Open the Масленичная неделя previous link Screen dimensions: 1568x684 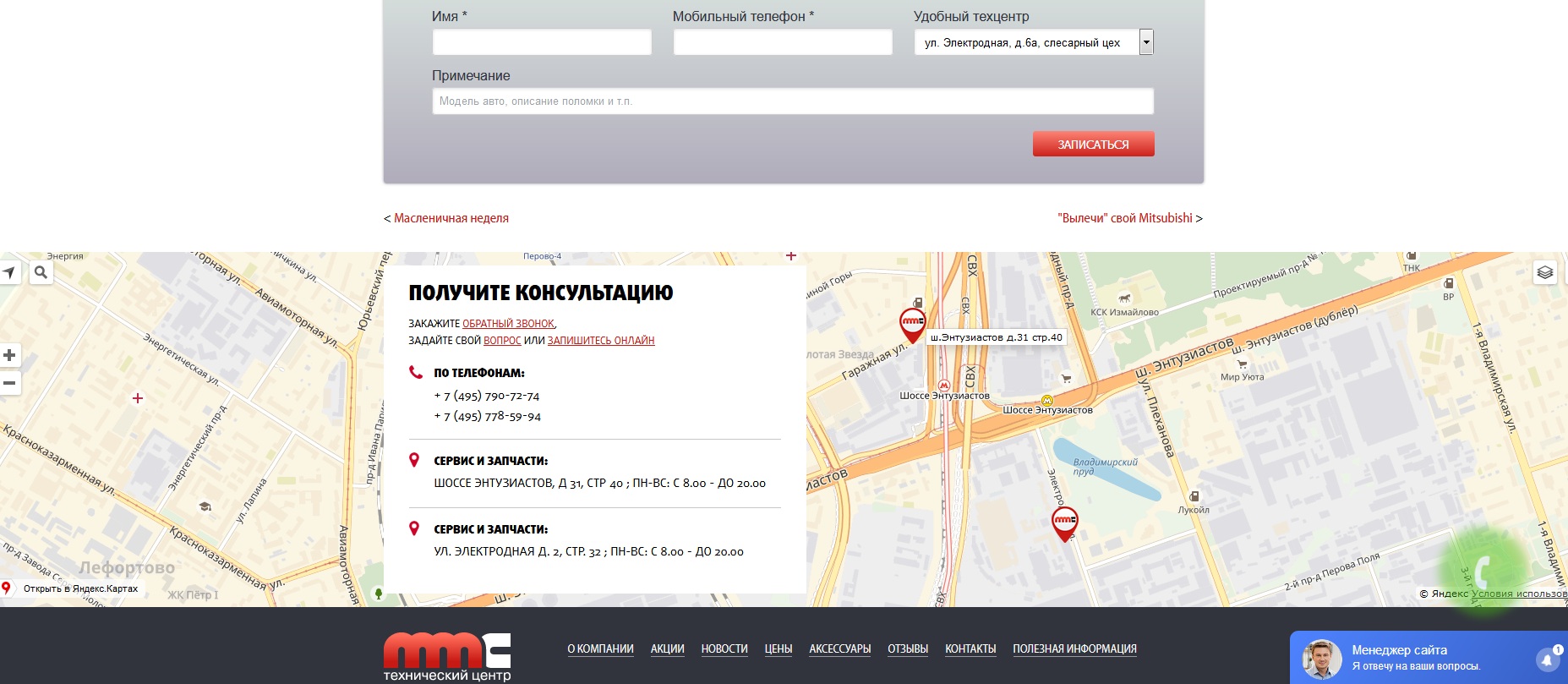(x=451, y=218)
